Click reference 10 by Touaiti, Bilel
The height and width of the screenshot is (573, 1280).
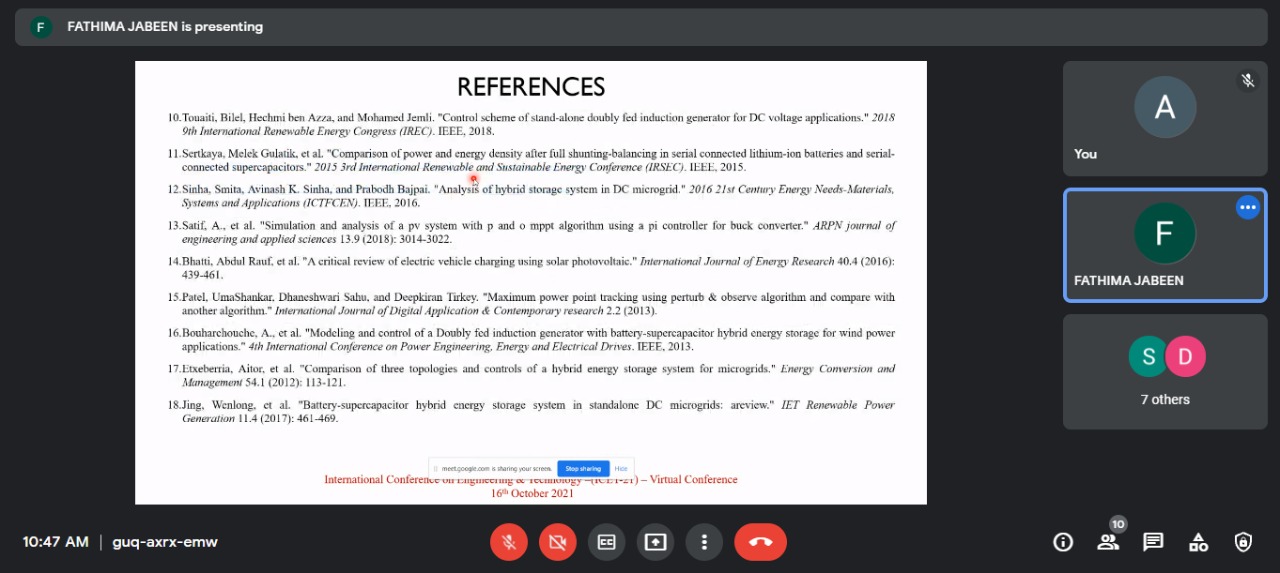tap(531, 124)
